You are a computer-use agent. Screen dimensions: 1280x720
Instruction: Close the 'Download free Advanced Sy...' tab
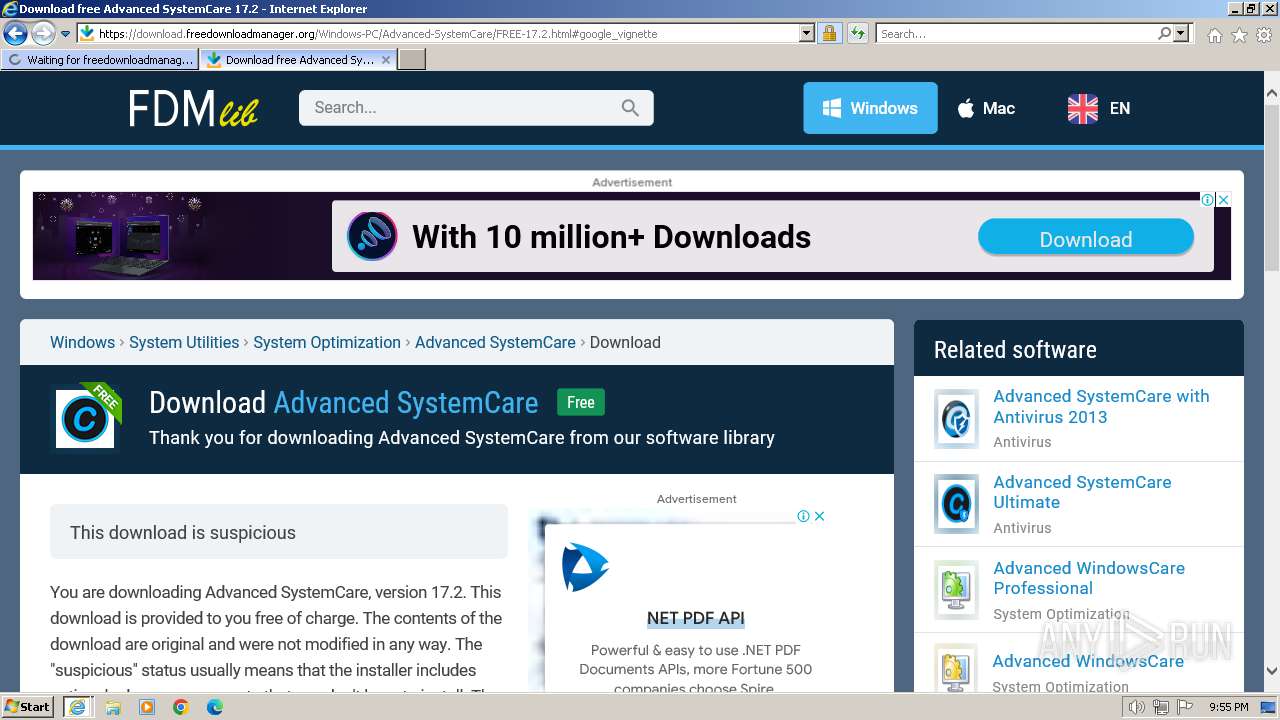pyautogui.click(x=386, y=60)
